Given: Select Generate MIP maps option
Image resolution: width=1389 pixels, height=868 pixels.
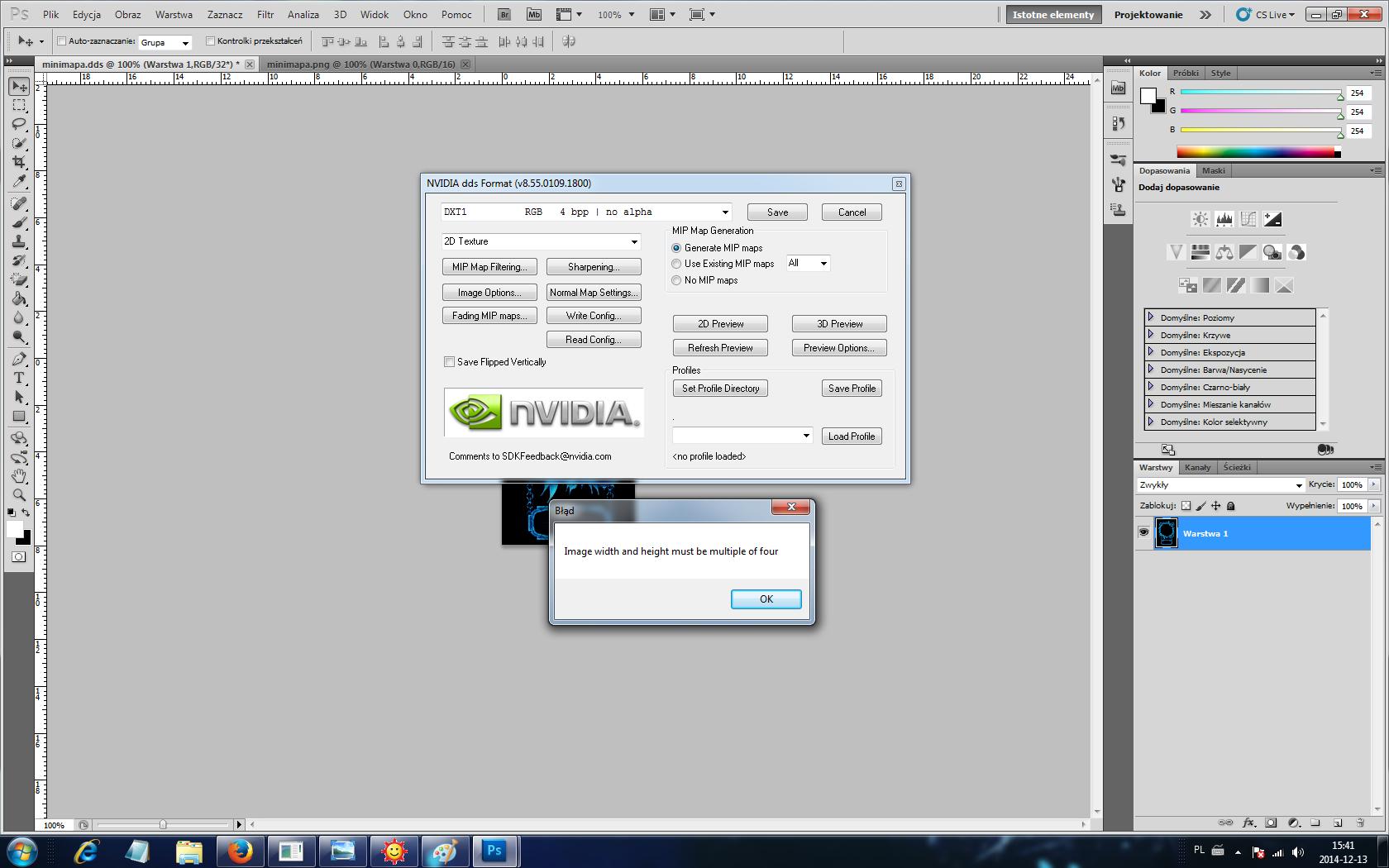Looking at the screenshot, I should [x=676, y=248].
